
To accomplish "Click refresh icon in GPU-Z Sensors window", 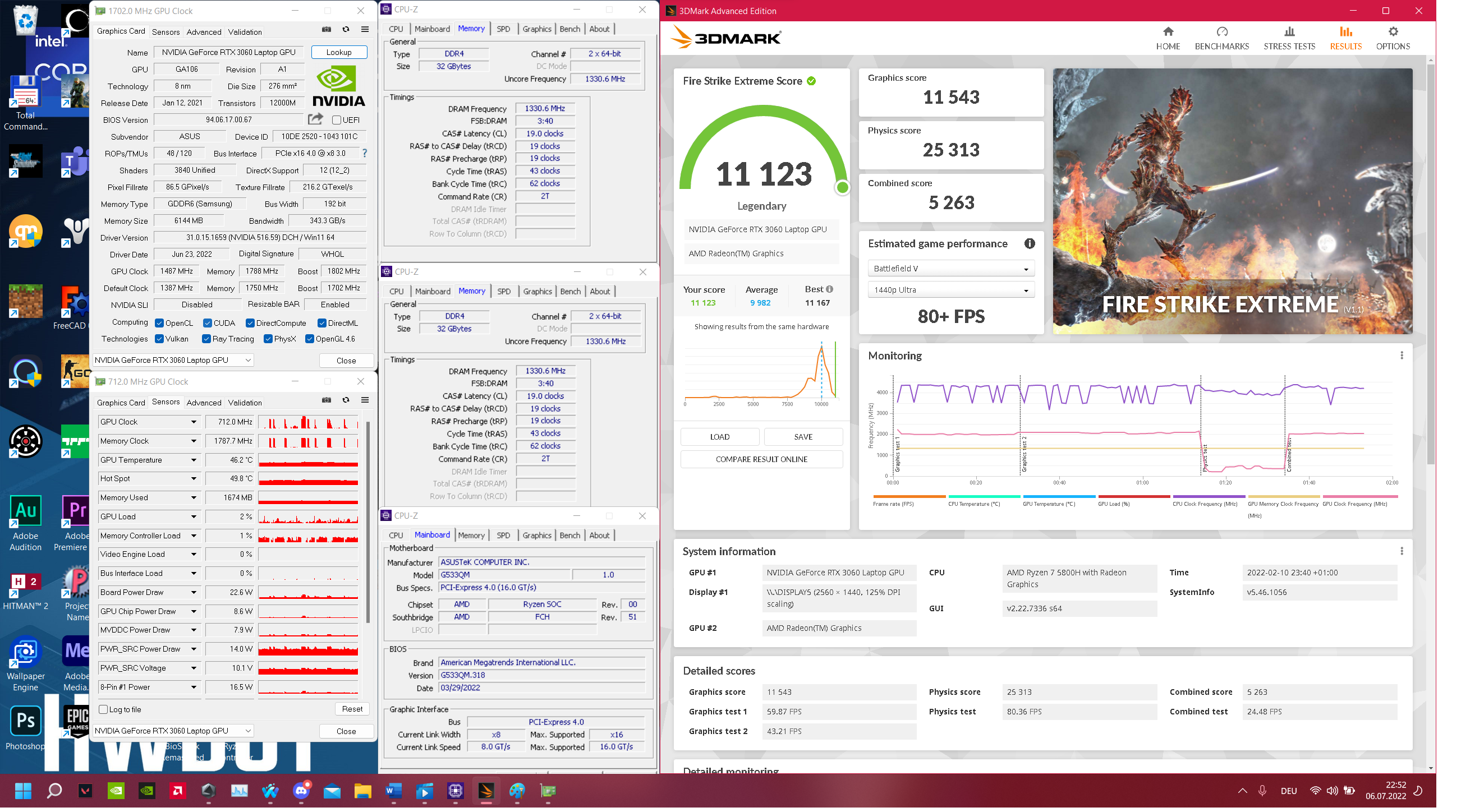I will (346, 400).
